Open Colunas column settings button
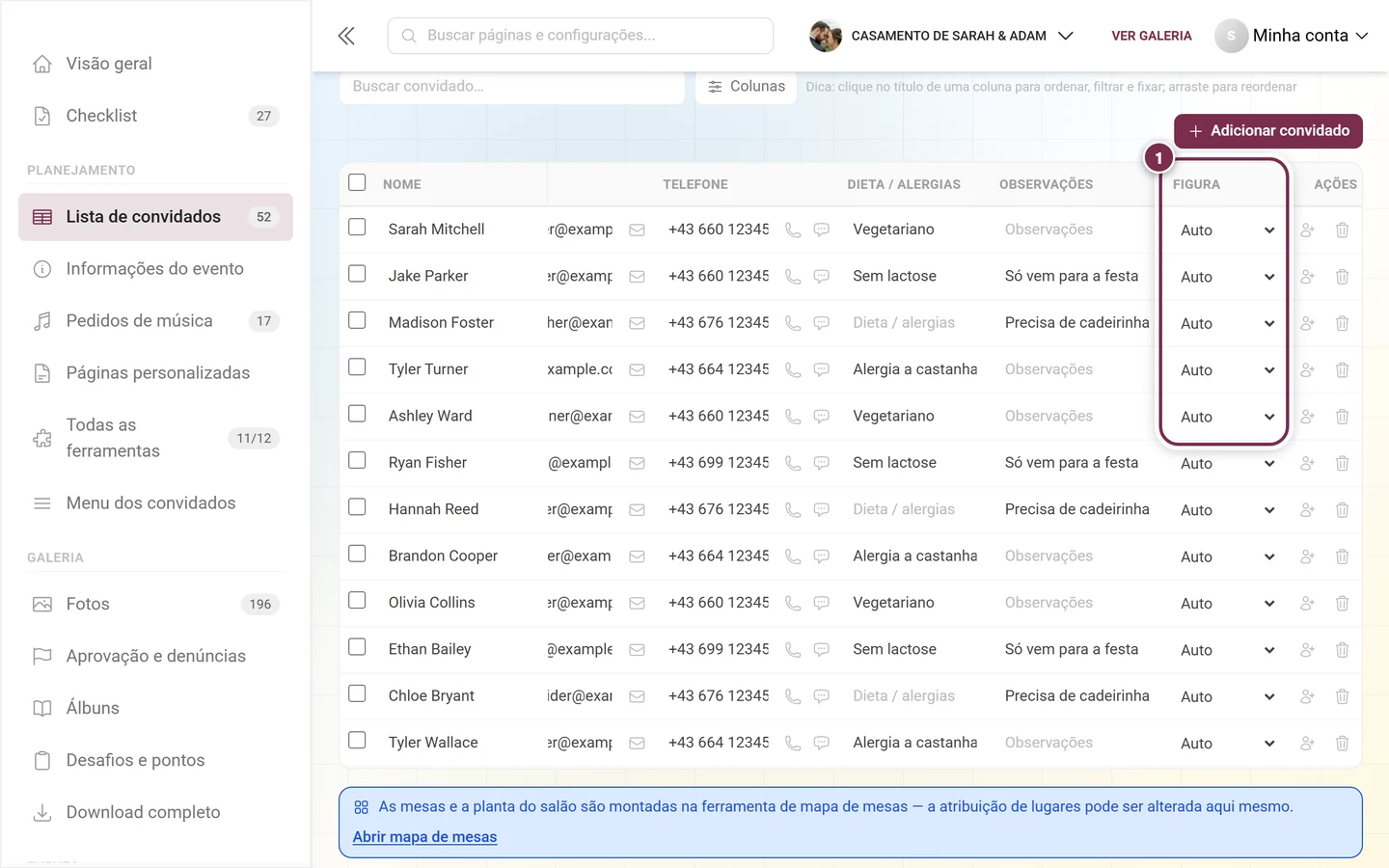 coord(747,87)
